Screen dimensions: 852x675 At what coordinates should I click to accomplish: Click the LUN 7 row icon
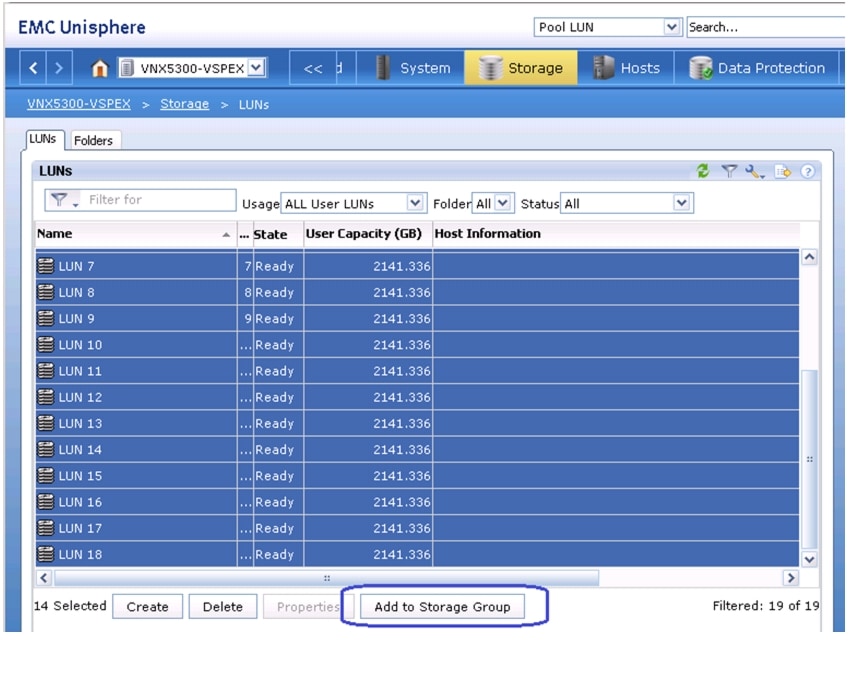[46, 266]
